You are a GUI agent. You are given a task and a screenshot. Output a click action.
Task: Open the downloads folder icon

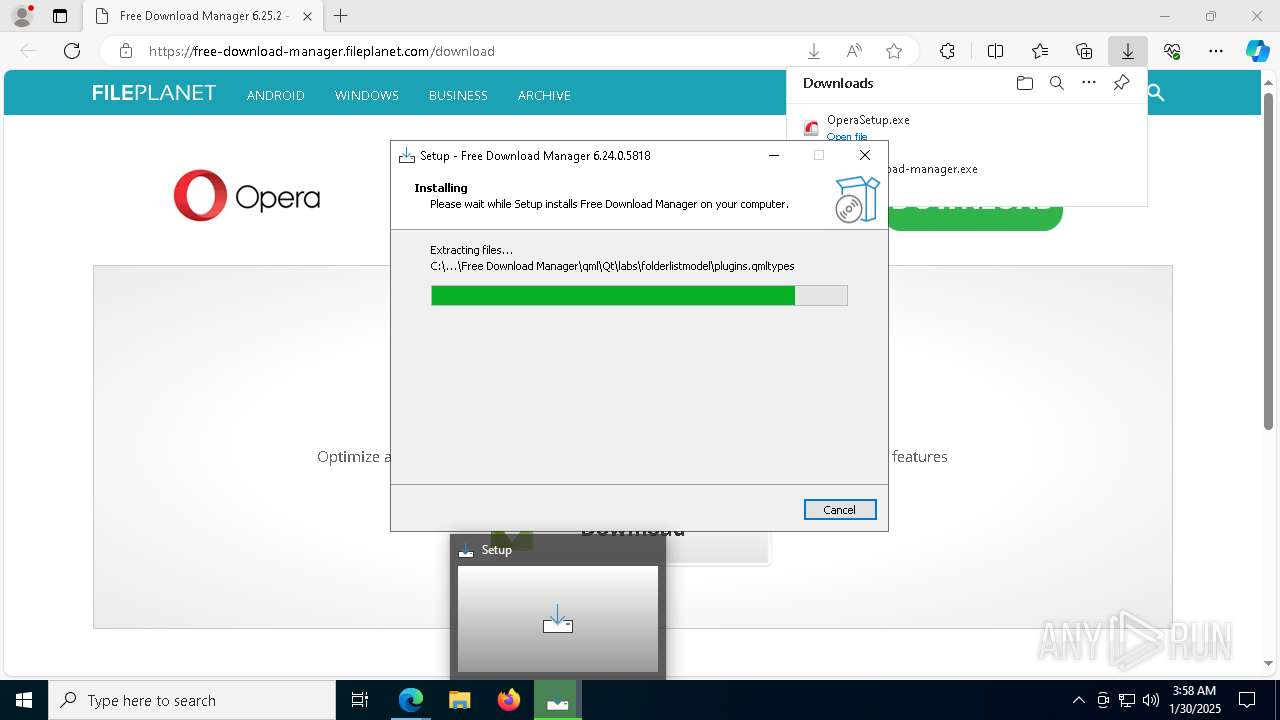pos(1024,83)
